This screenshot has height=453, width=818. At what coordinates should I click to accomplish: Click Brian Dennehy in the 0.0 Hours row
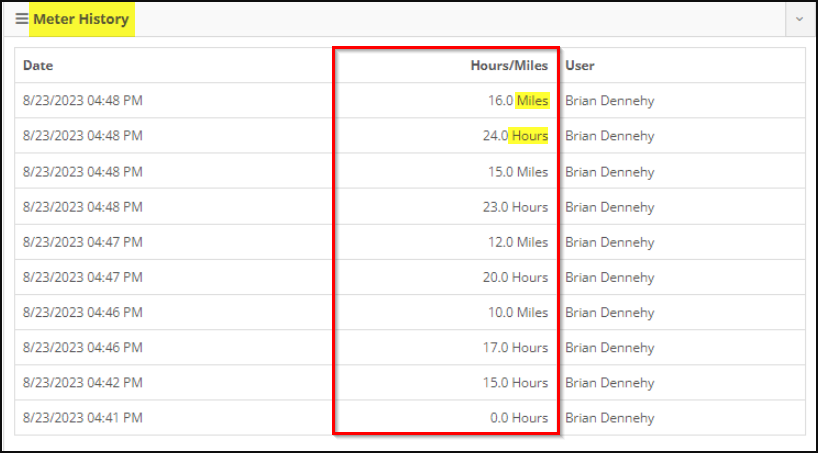click(x=610, y=418)
